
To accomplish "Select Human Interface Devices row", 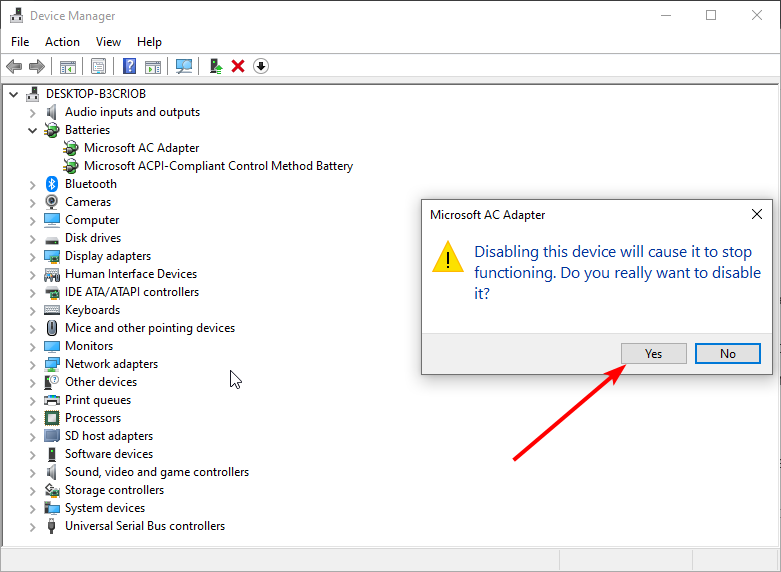I will [131, 274].
